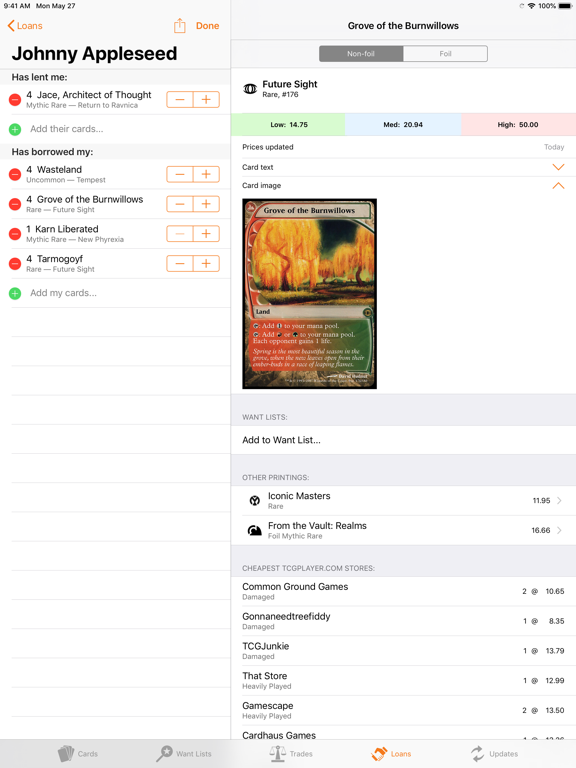Open Common Ground Games store listing
This screenshot has height=768, width=576.
point(403,591)
